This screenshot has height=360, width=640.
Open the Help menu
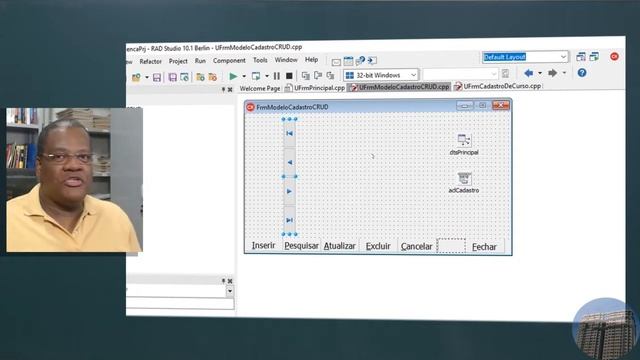(x=311, y=60)
